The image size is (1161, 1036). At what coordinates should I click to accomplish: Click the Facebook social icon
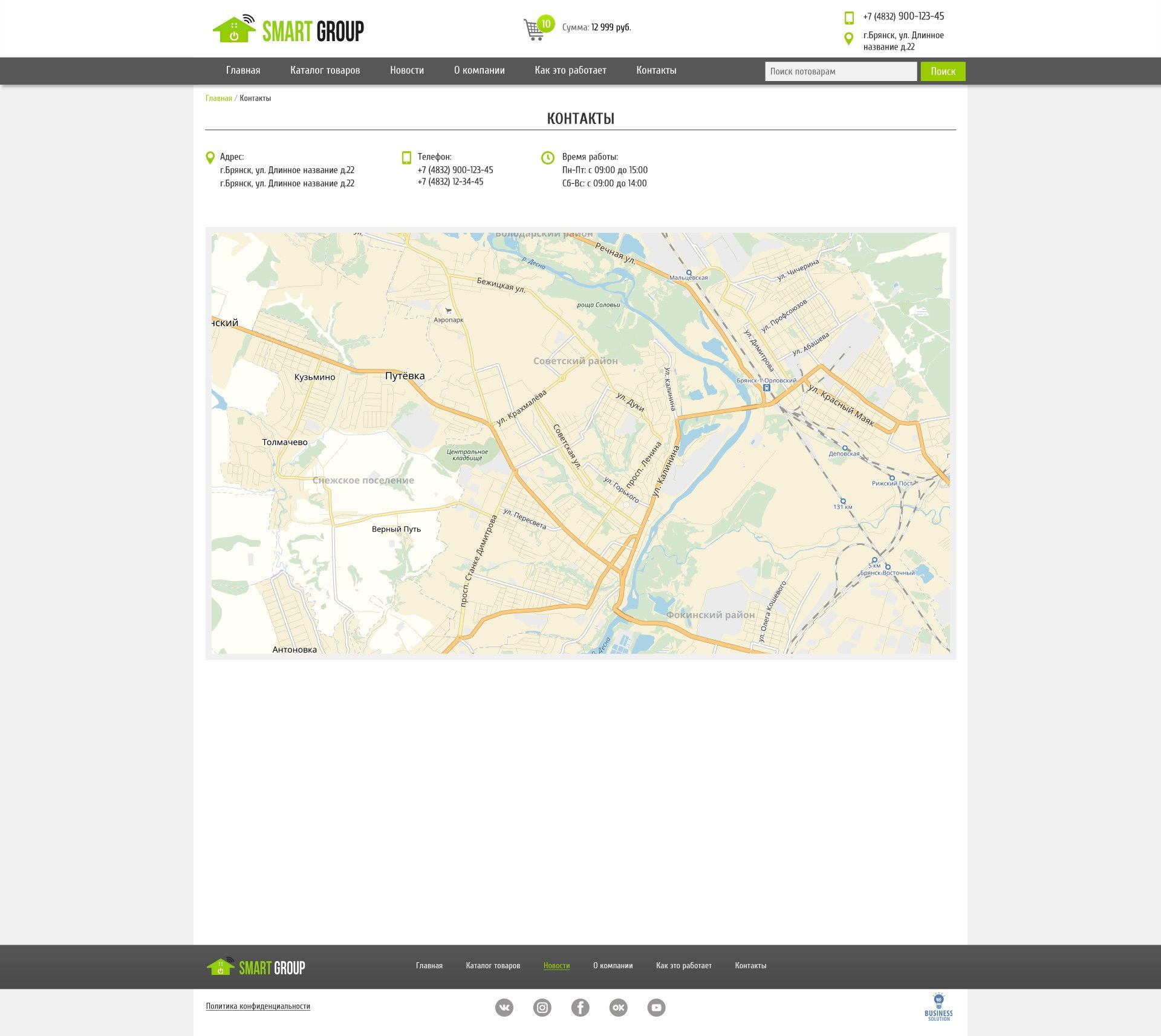tap(580, 1007)
